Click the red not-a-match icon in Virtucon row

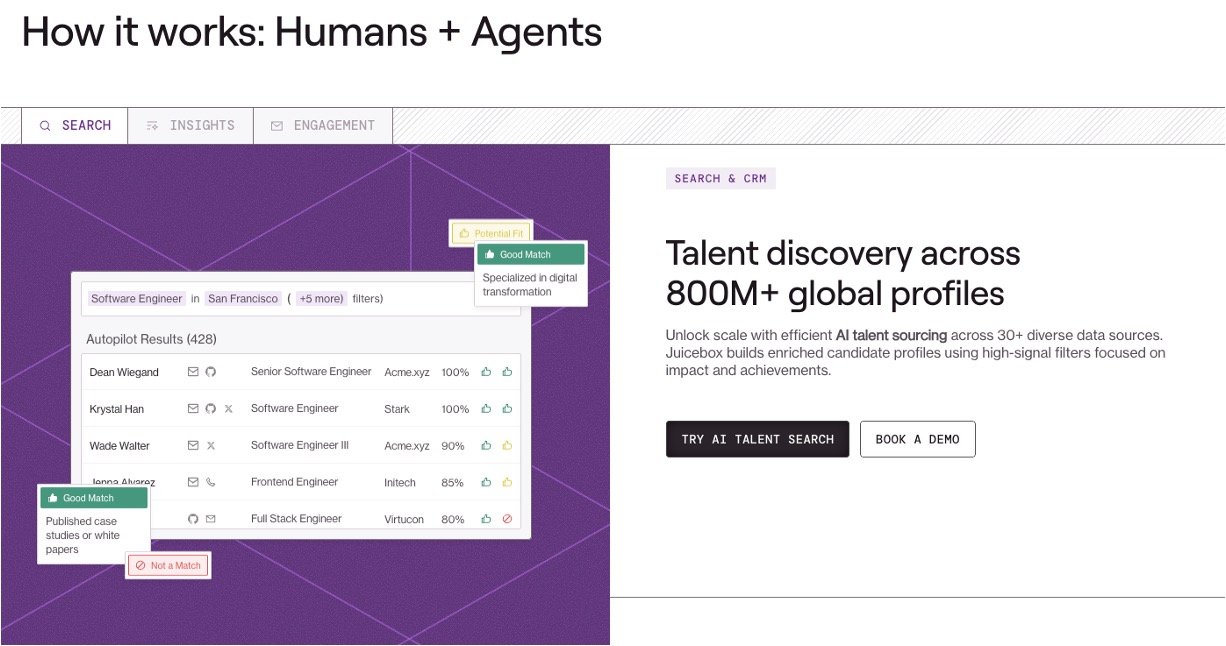tap(507, 519)
